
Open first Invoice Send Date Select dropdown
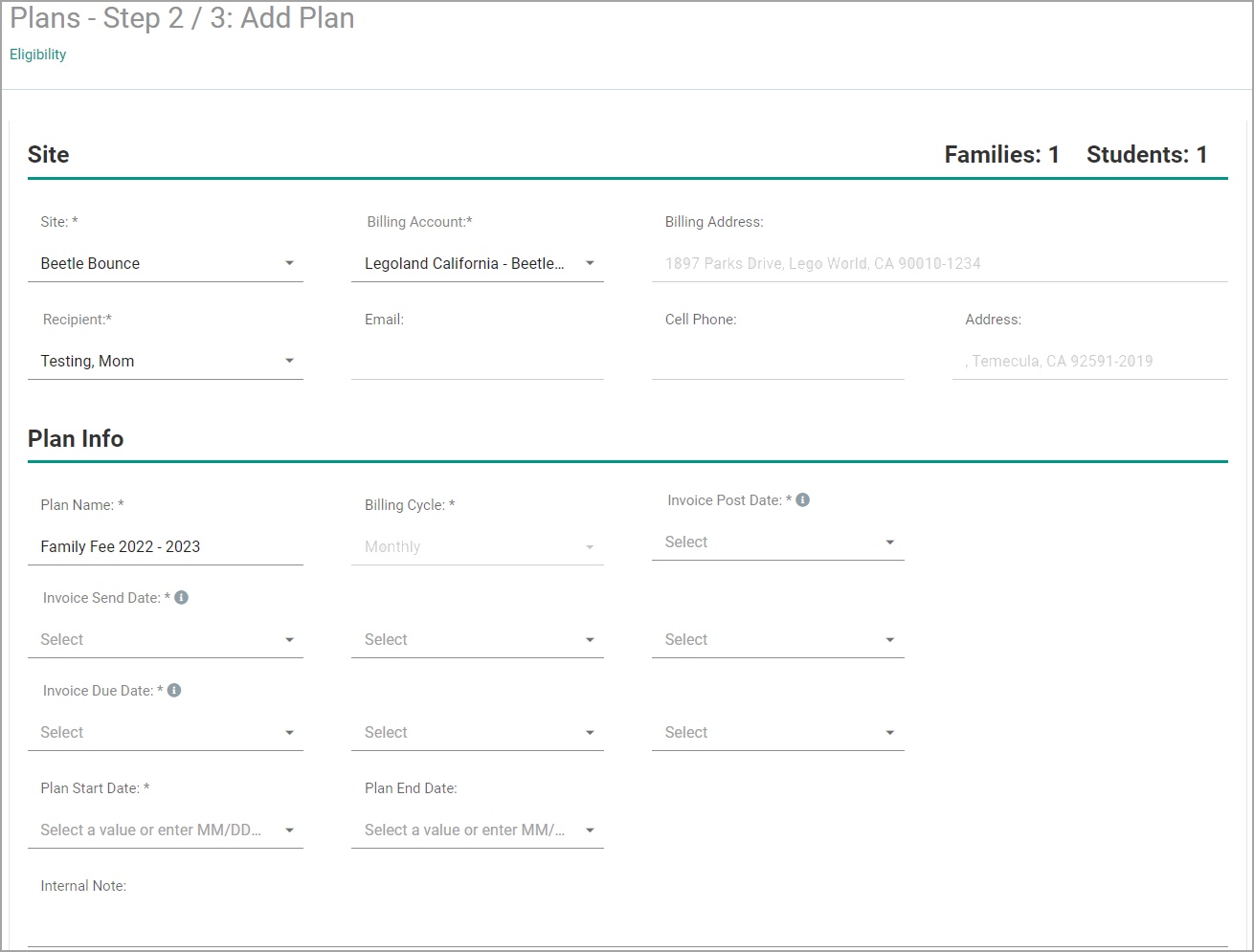click(166, 639)
